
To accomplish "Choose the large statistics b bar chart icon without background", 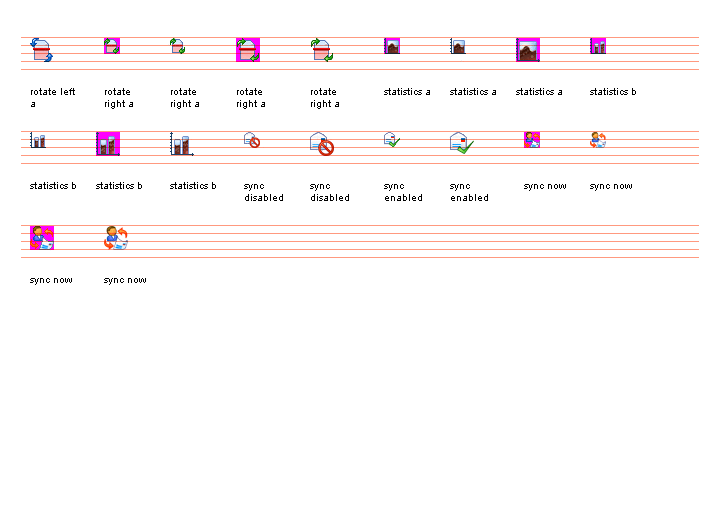I will (x=181, y=144).
